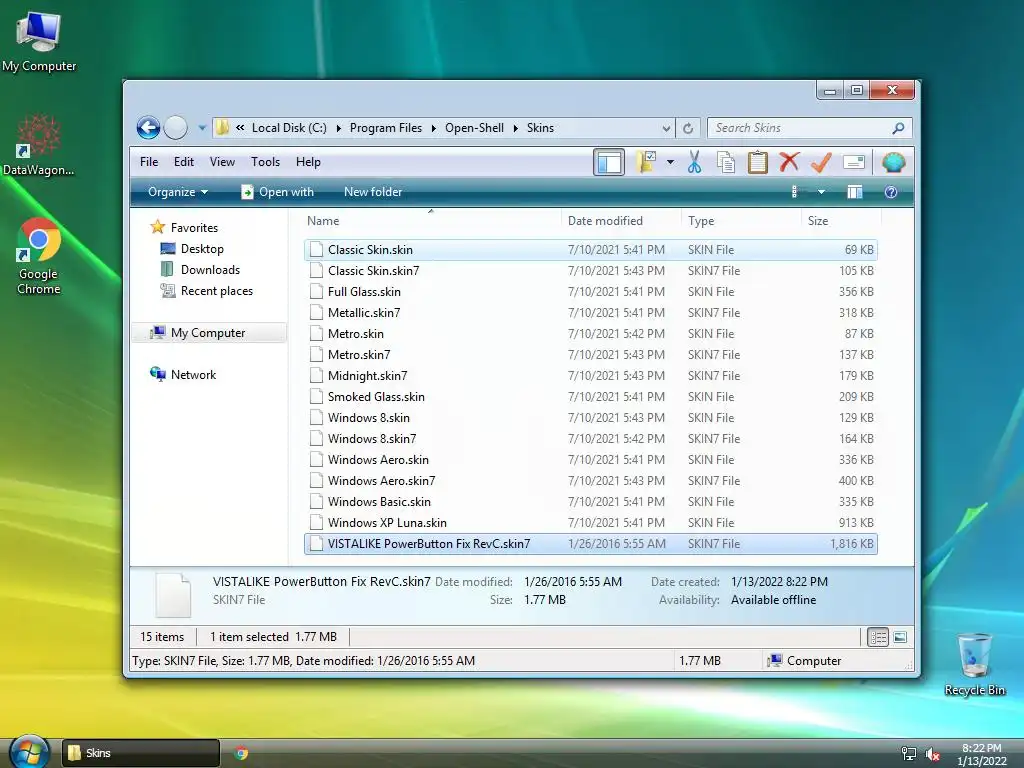The image size is (1024, 768).
Task: Open Google Chrome desktop shortcut
Action: pyautogui.click(x=39, y=257)
